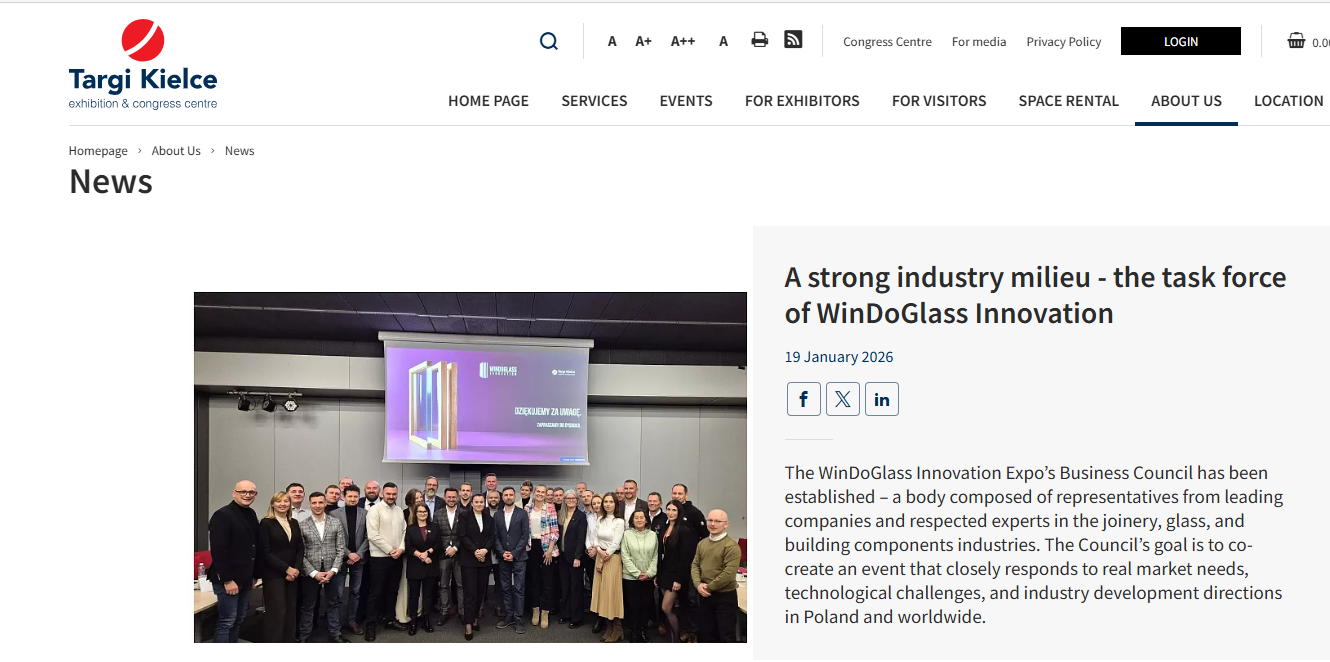This screenshot has width=1330, height=662.
Task: Expand the For Exhibitors menu
Action: tap(802, 101)
